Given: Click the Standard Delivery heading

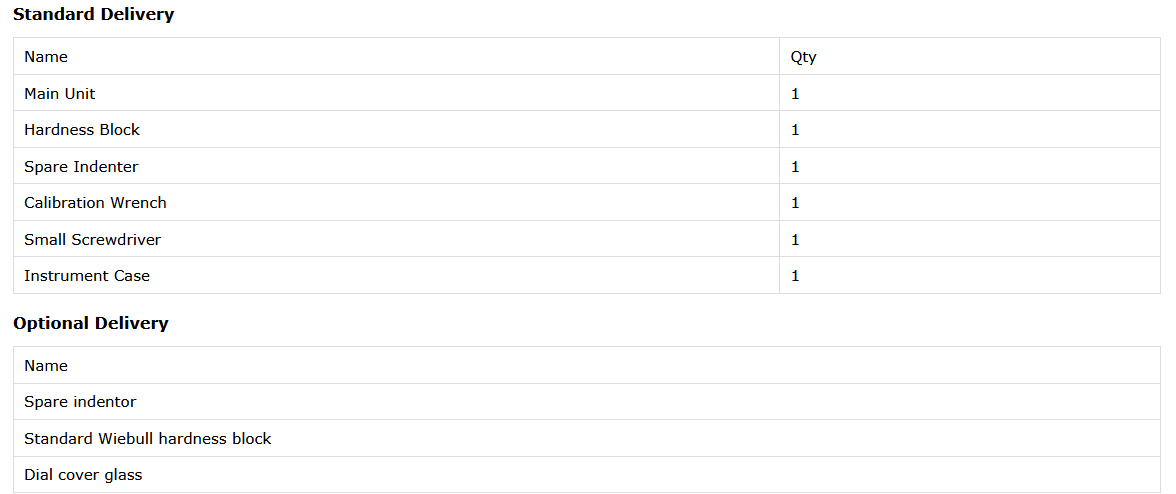Looking at the screenshot, I should click(93, 14).
